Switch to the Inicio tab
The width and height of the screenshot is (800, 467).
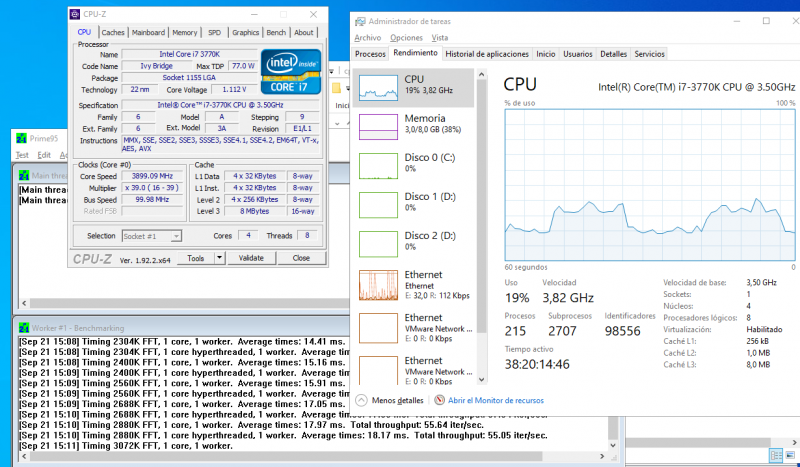point(545,54)
